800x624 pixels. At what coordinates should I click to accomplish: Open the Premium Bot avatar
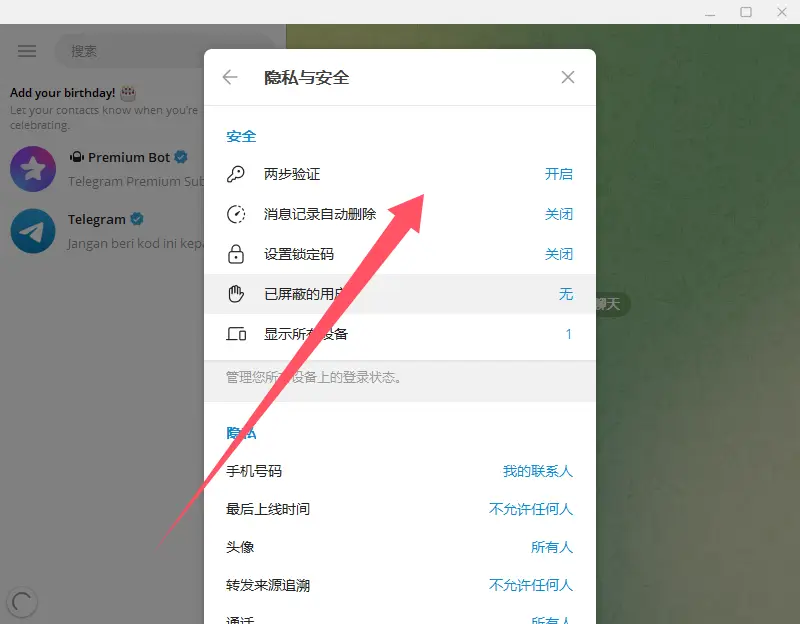[32, 168]
